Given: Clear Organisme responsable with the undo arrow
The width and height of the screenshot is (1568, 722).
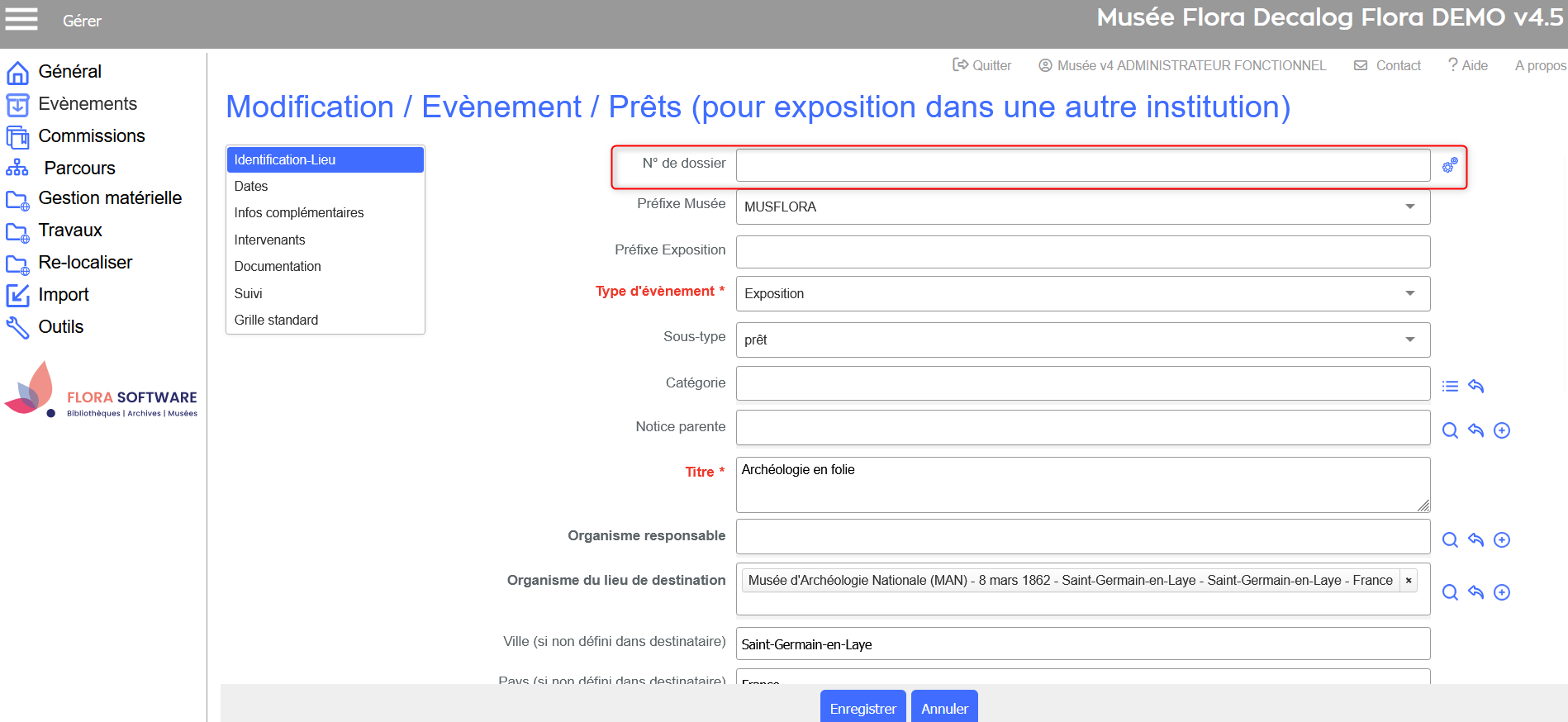Looking at the screenshot, I should click(1475, 539).
